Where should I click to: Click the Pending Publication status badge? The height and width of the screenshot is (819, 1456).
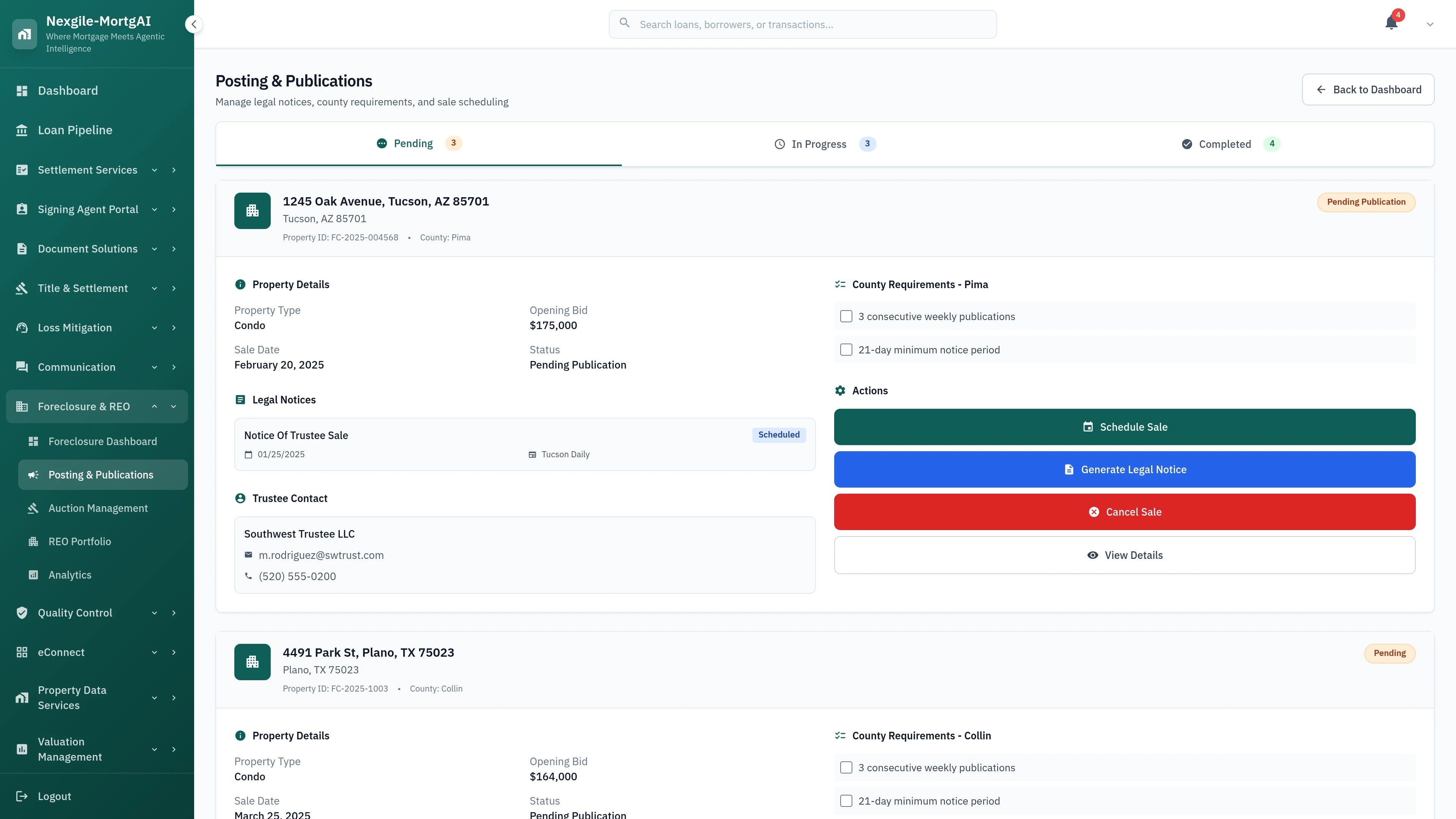pos(1366,202)
